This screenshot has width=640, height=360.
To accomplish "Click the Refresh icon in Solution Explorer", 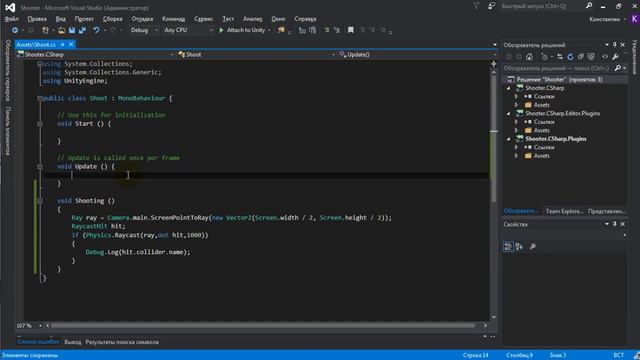I will [x=570, y=57].
